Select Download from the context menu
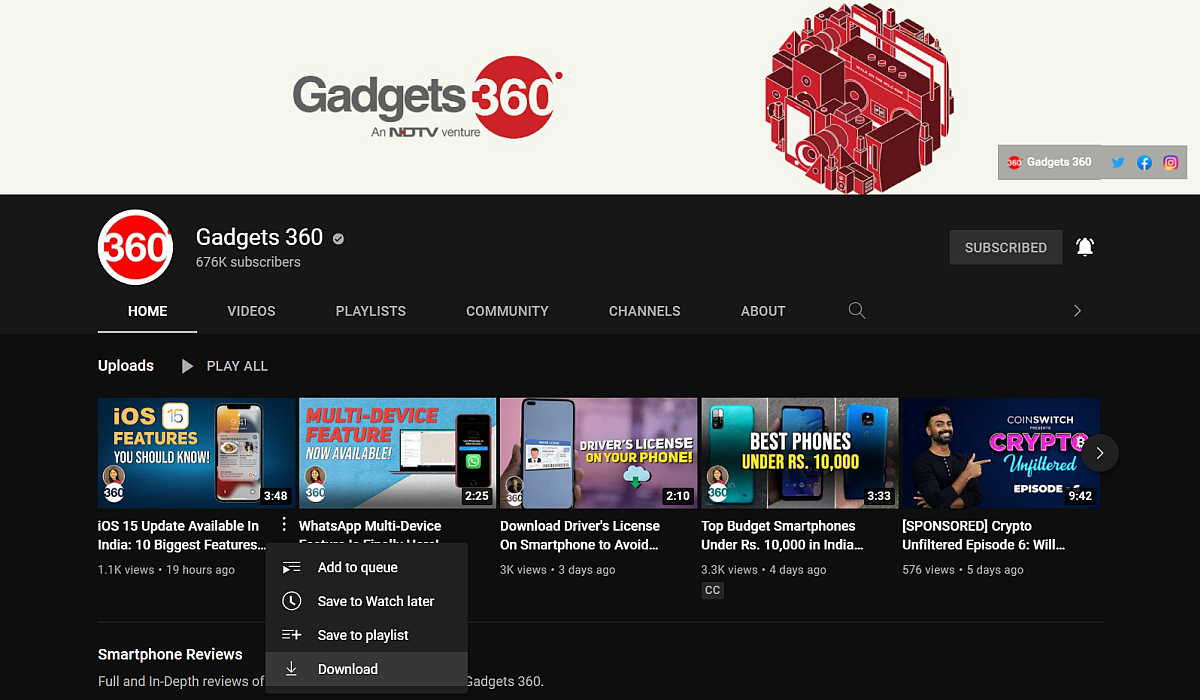 coord(347,669)
